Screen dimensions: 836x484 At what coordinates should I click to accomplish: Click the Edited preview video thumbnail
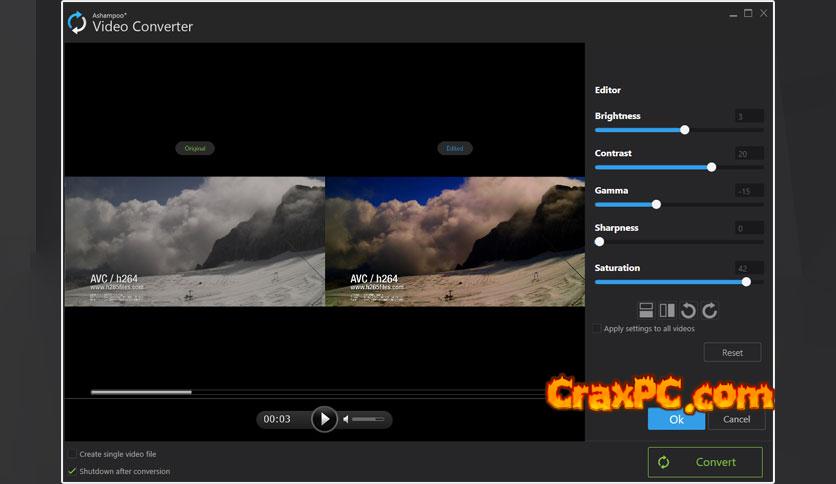point(455,242)
